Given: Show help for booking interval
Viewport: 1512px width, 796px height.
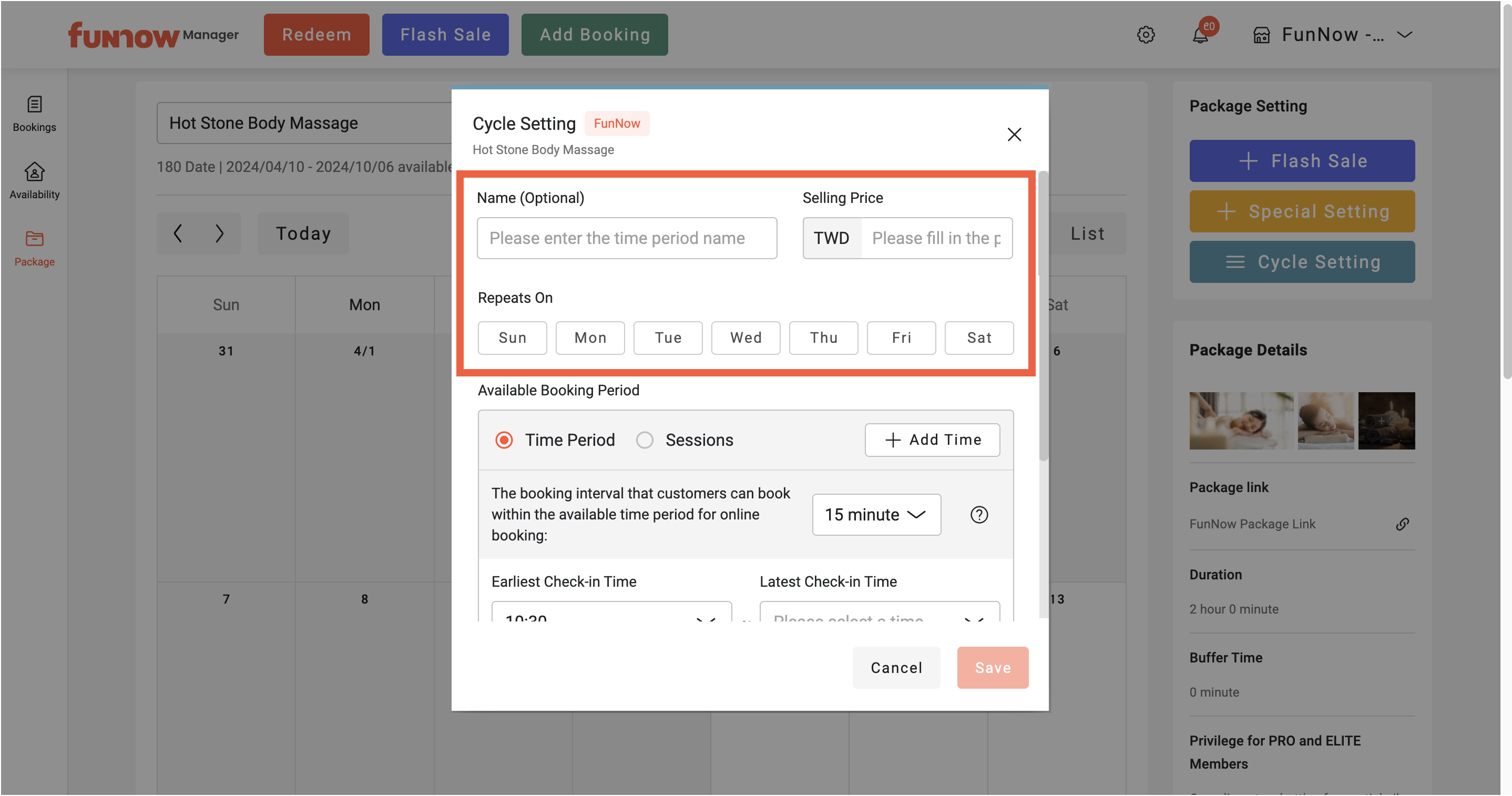Looking at the screenshot, I should (978, 515).
